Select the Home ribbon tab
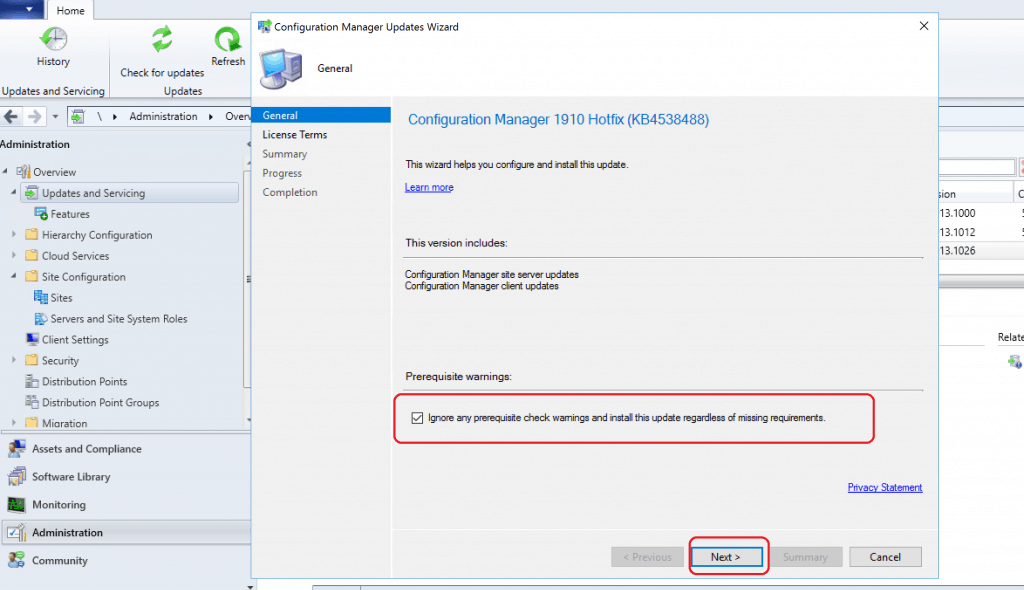This screenshot has height=590, width=1024. [x=70, y=10]
